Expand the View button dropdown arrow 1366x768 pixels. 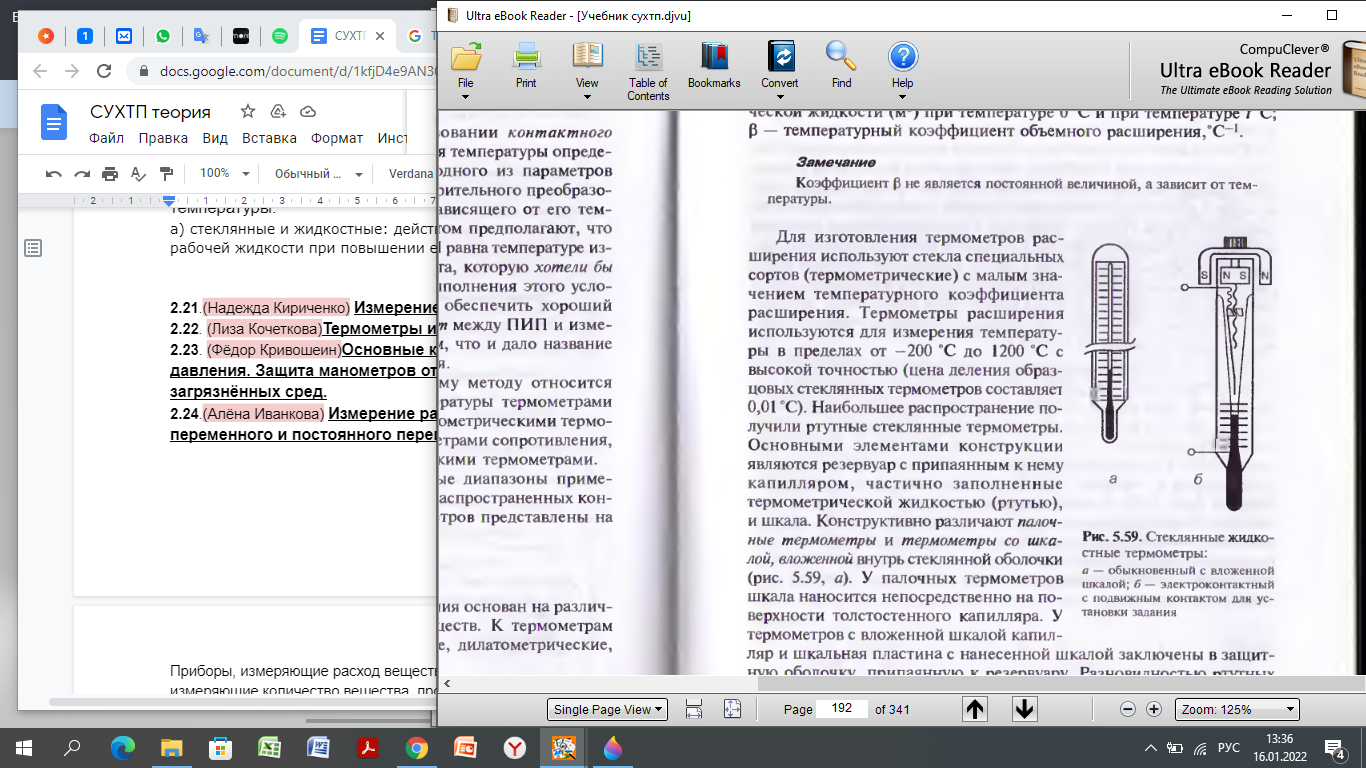(587, 97)
